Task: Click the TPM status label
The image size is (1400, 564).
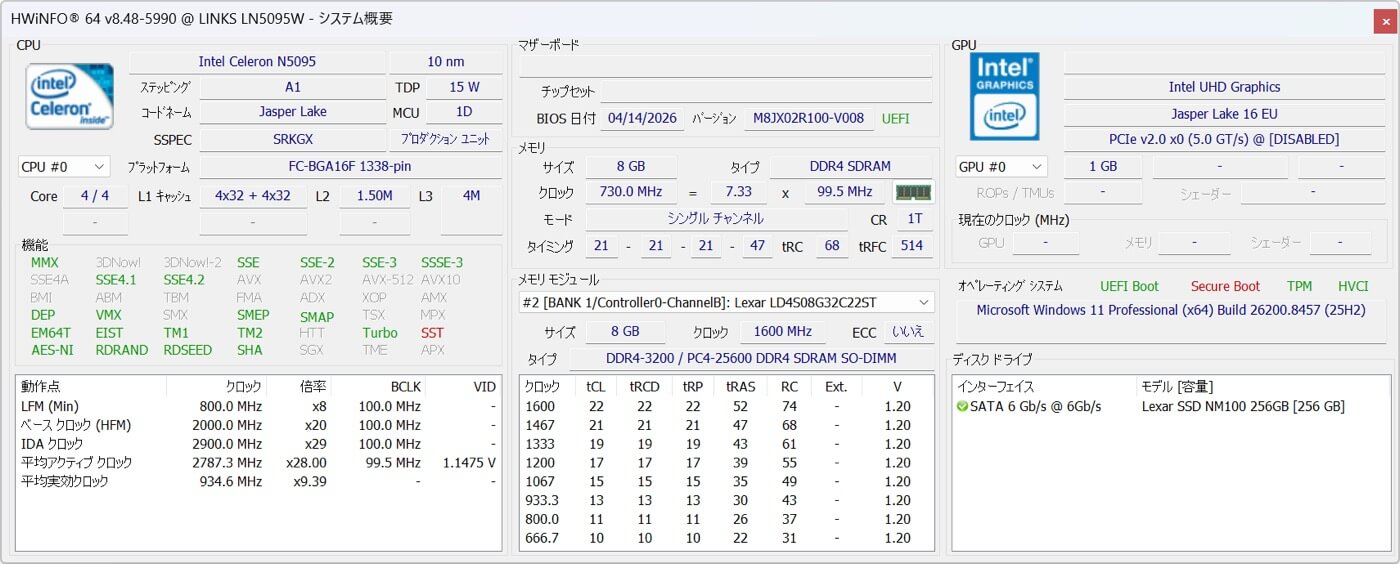Action: pyautogui.click(x=1299, y=286)
